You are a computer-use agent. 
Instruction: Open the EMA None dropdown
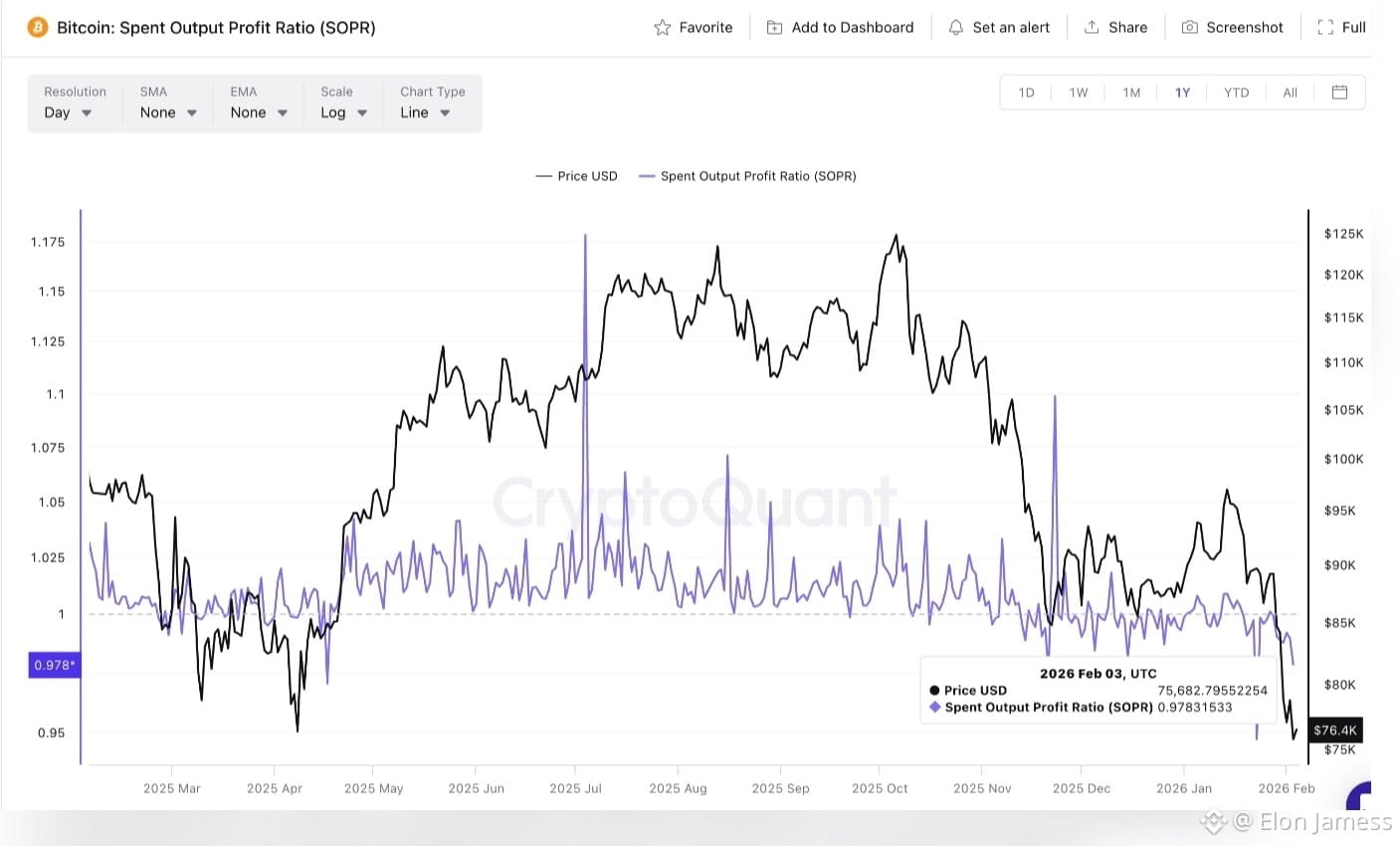258,112
